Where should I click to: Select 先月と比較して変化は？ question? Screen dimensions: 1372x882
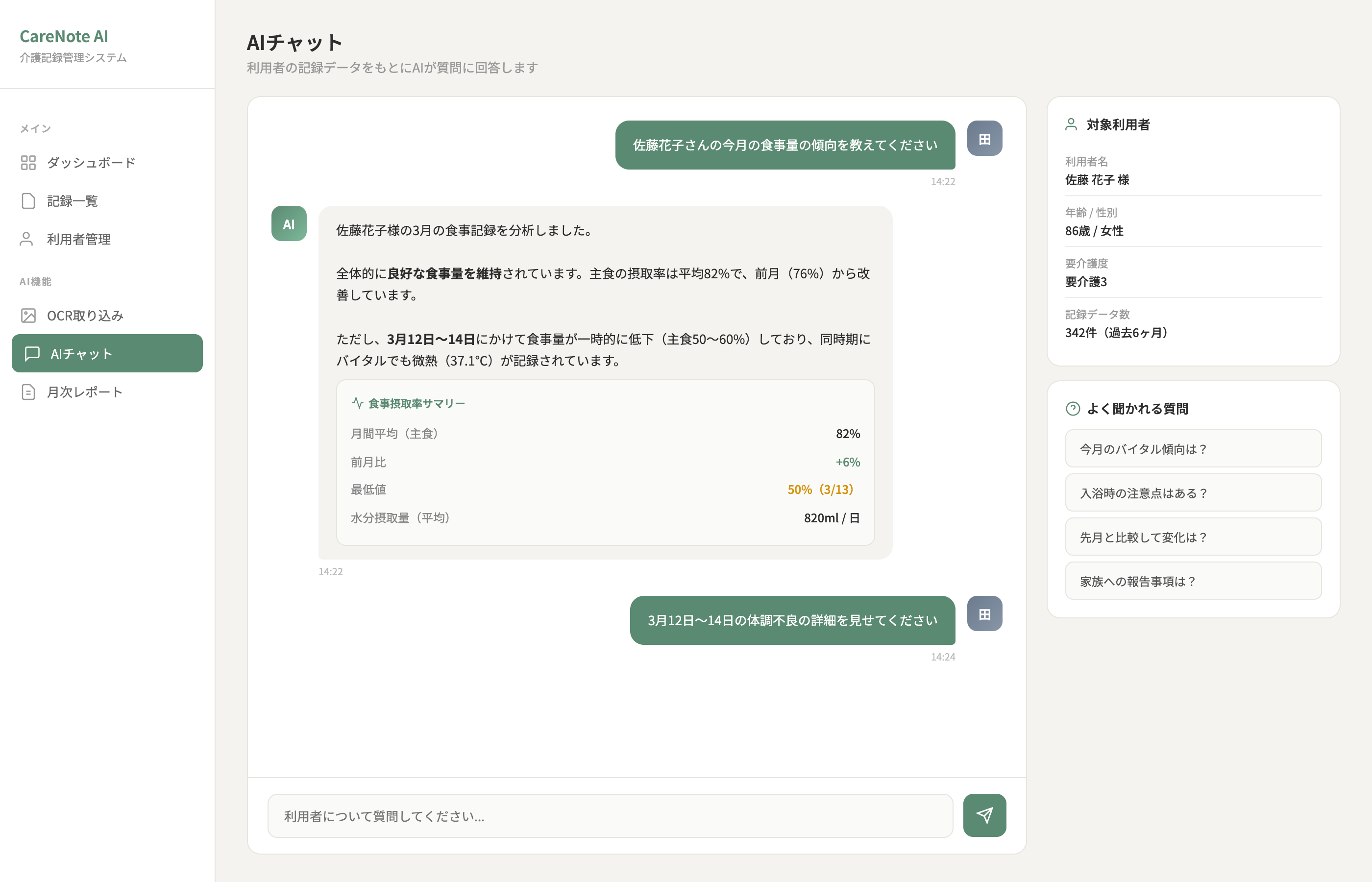pos(1193,537)
